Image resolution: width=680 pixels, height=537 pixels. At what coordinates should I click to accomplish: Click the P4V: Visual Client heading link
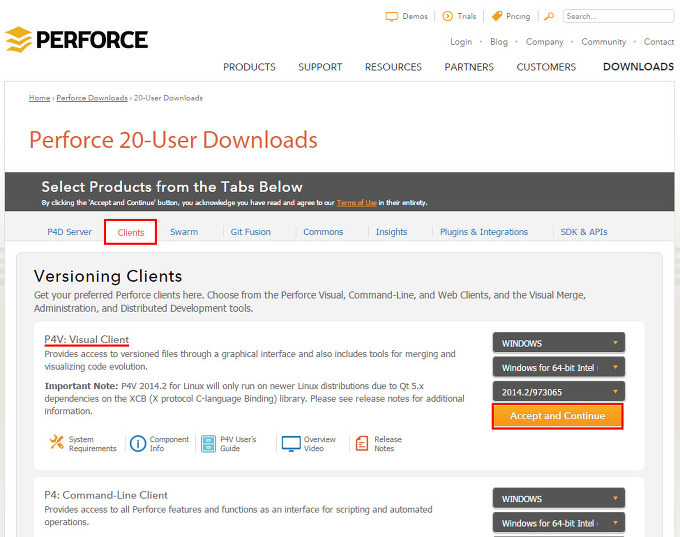[x=87, y=340]
